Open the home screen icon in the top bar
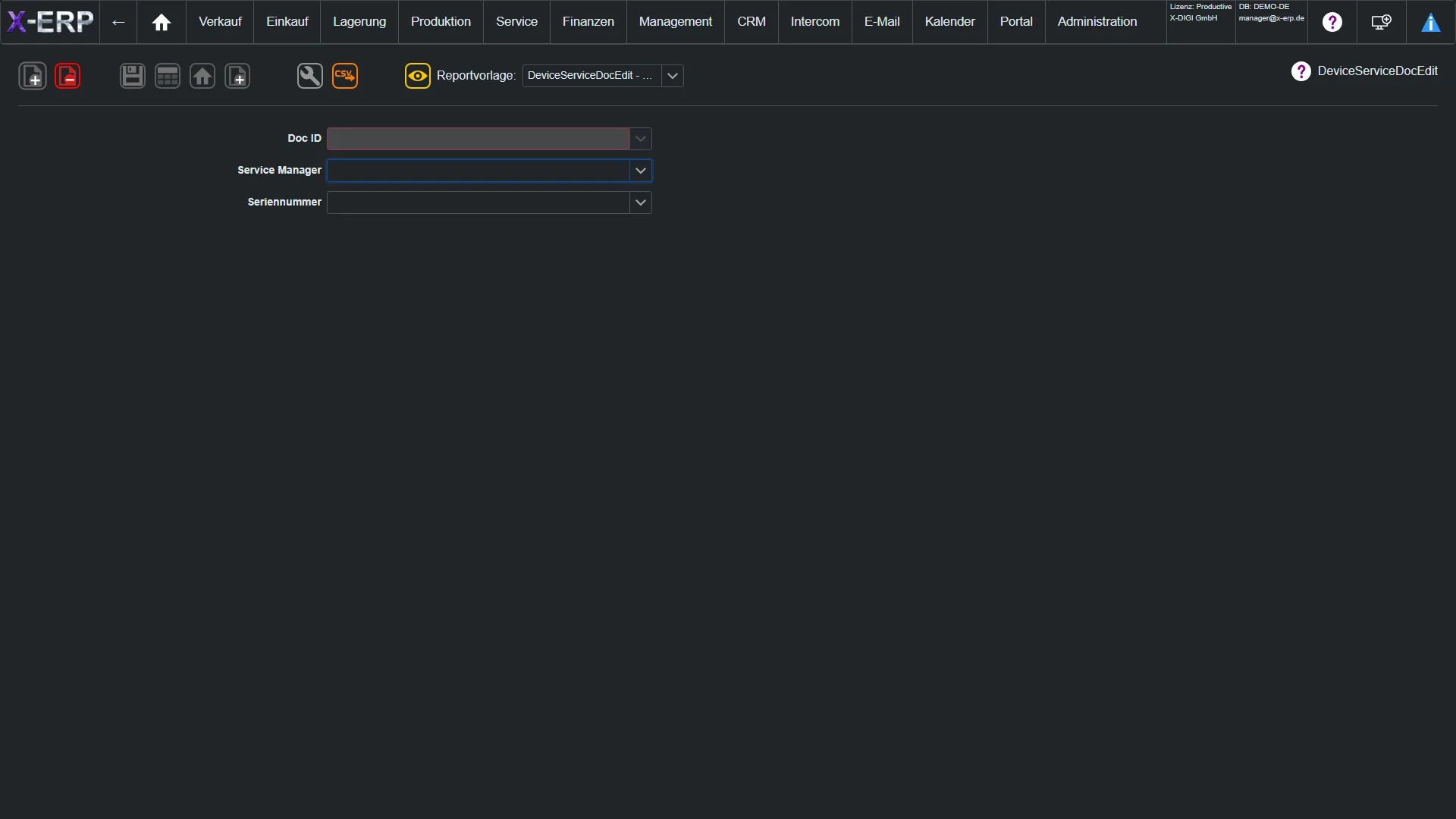 tap(162, 22)
